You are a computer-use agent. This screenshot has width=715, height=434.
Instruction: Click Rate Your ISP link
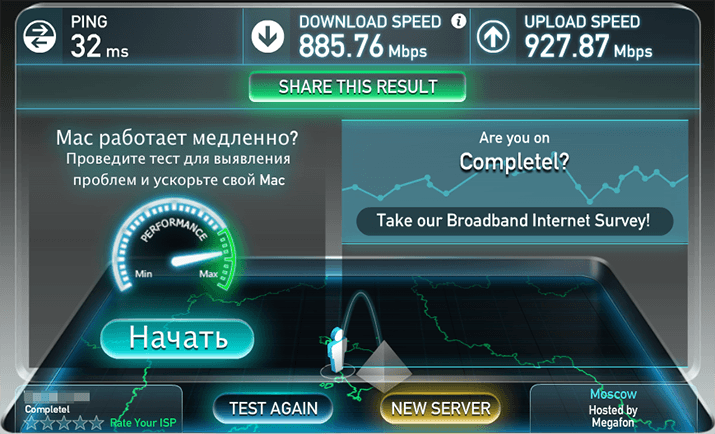[143, 423]
